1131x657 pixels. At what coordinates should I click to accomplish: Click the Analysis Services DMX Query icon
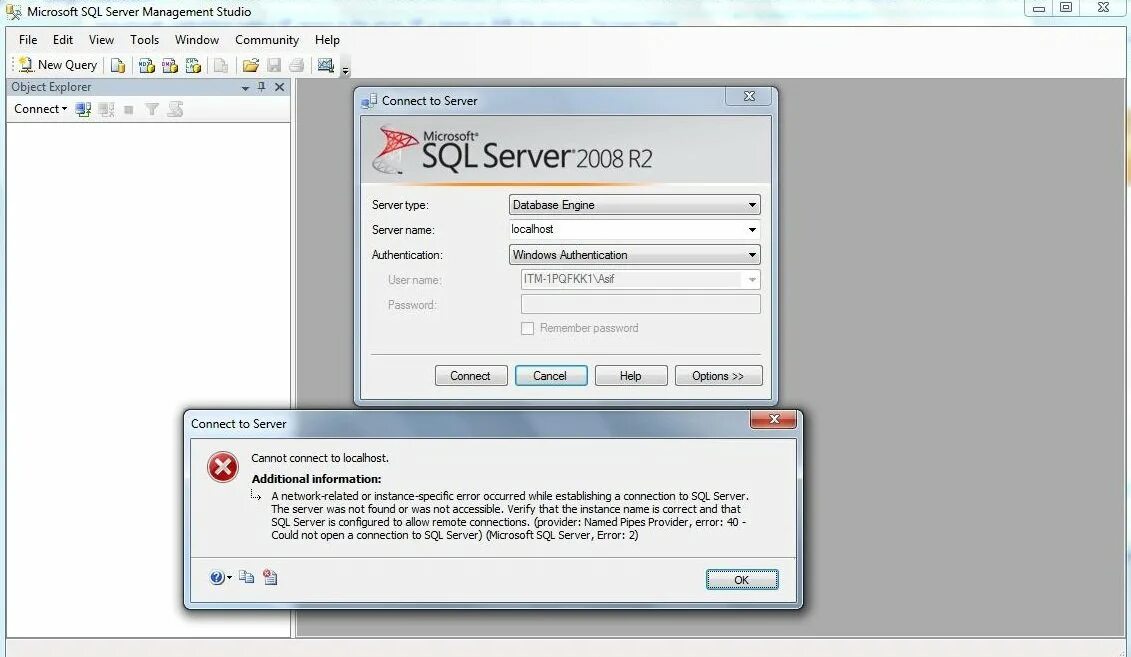coord(170,66)
